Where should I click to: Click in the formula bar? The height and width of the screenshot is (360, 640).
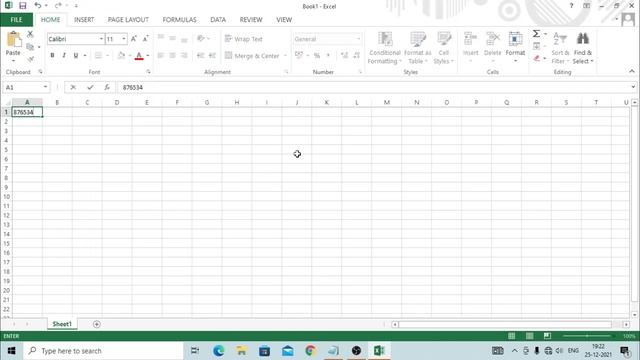(x=373, y=87)
